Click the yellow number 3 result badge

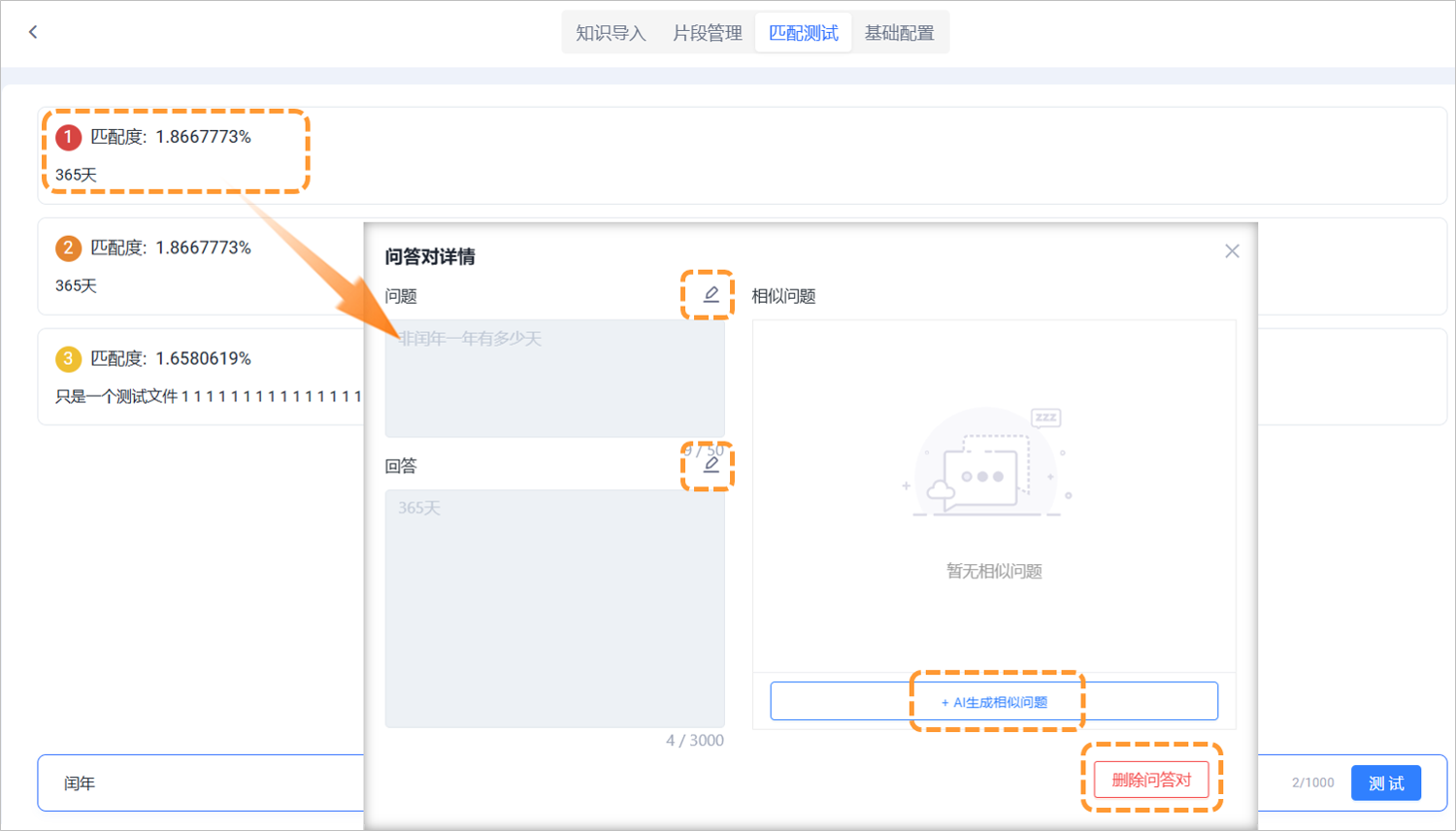click(x=68, y=359)
